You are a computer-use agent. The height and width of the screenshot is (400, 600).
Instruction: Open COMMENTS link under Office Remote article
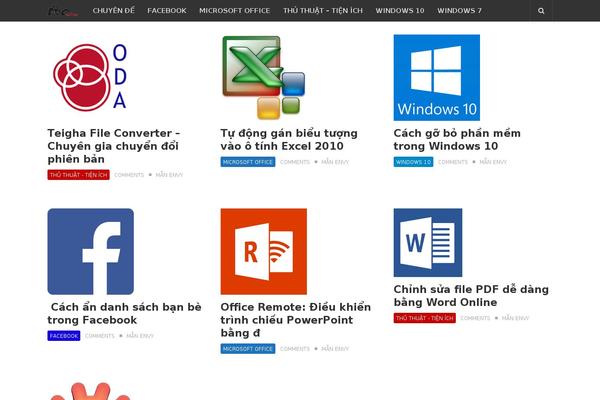tap(295, 349)
